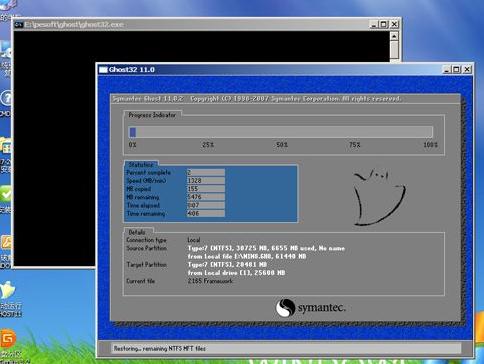Screen dimensions: 484x364
Task: Select the orange tool desktop icon
Action: (x=6, y=242)
